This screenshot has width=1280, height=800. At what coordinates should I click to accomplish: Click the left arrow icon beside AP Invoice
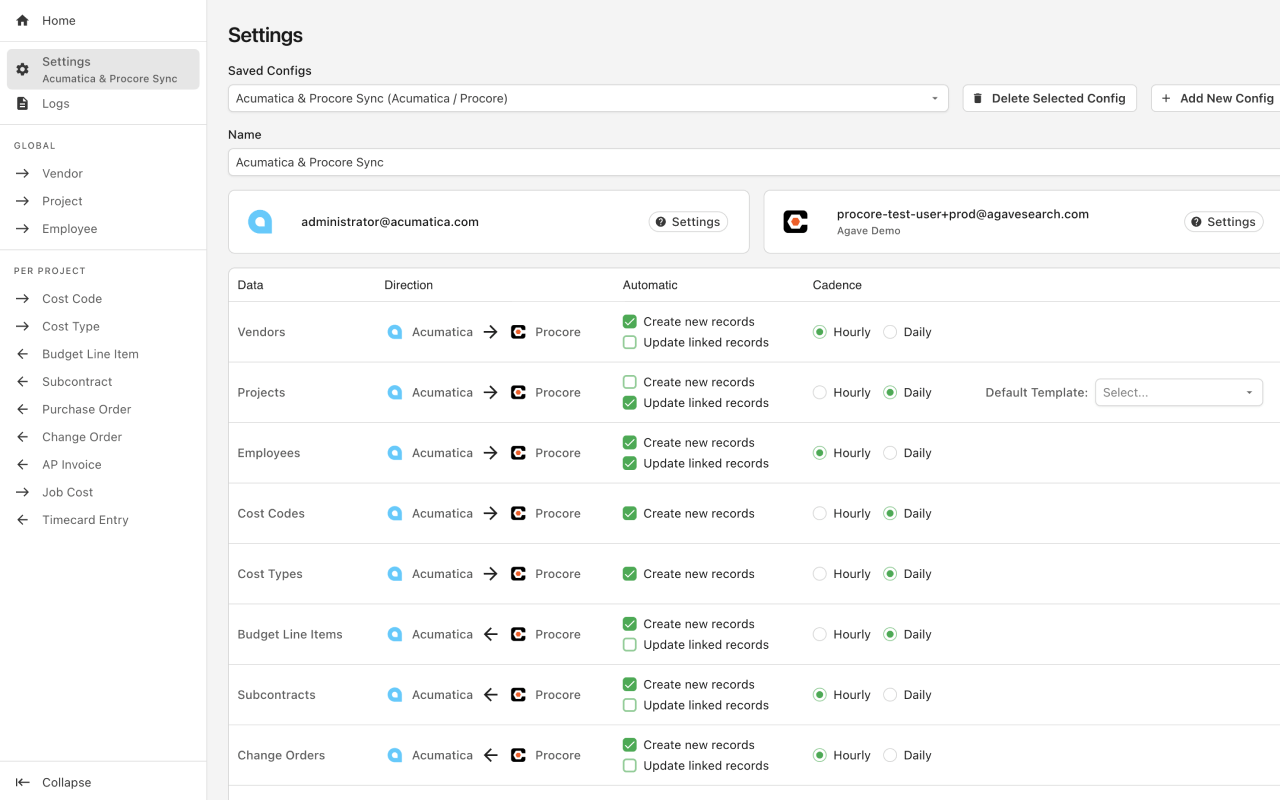coord(22,465)
